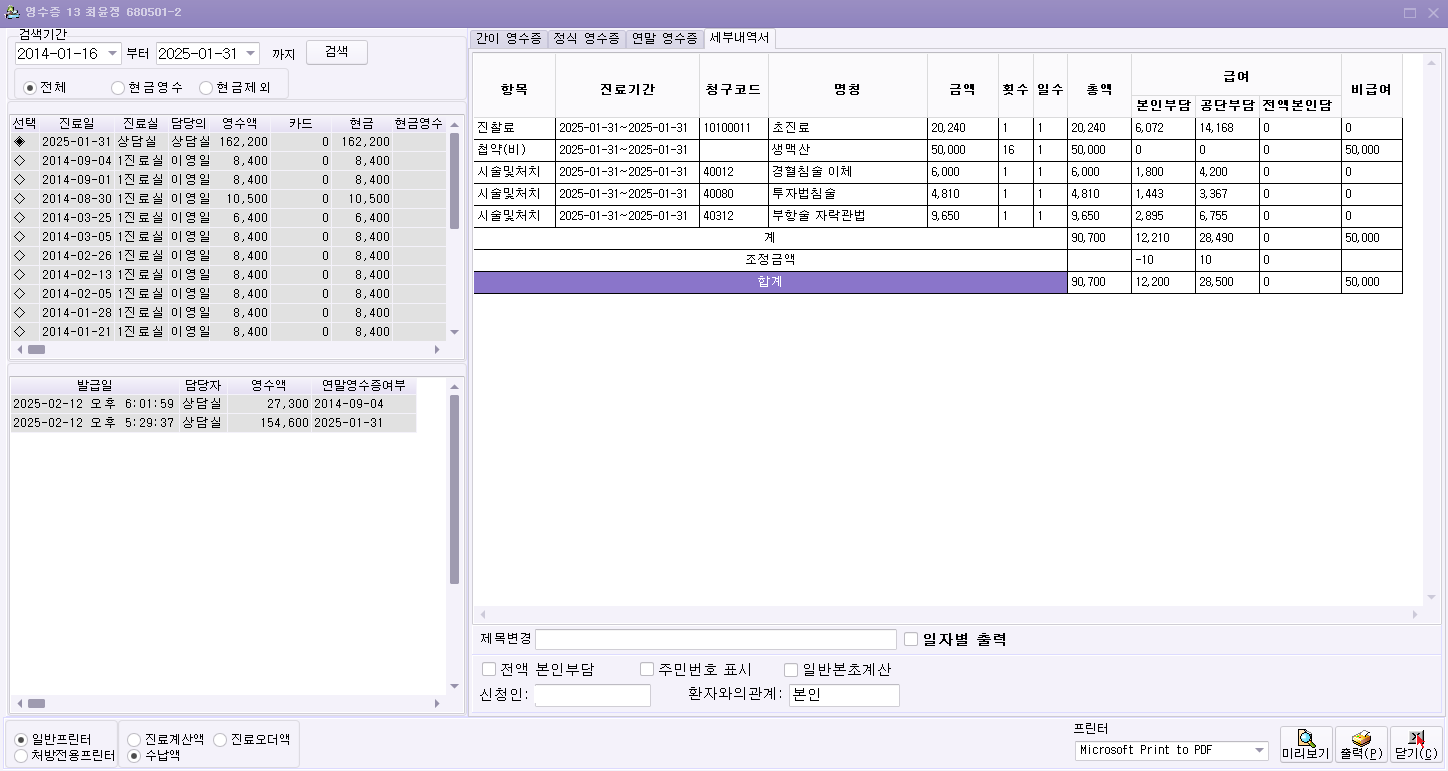Click the 닫기(C) exit icon button

tap(1416, 744)
